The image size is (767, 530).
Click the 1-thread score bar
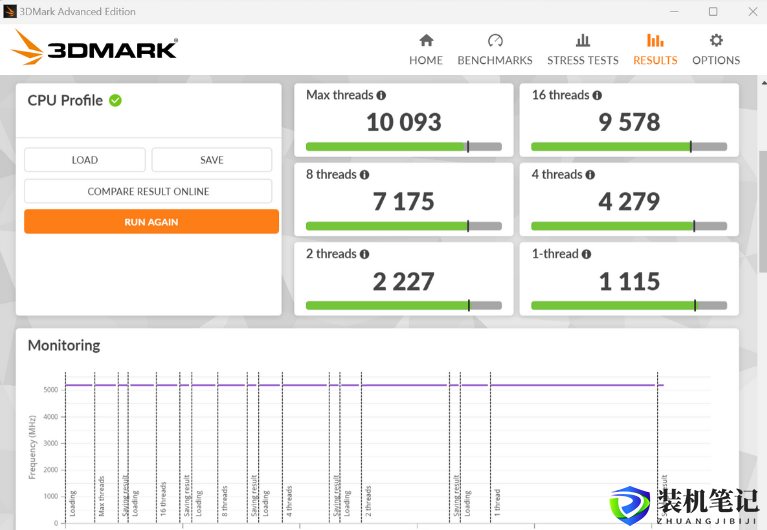(629, 305)
